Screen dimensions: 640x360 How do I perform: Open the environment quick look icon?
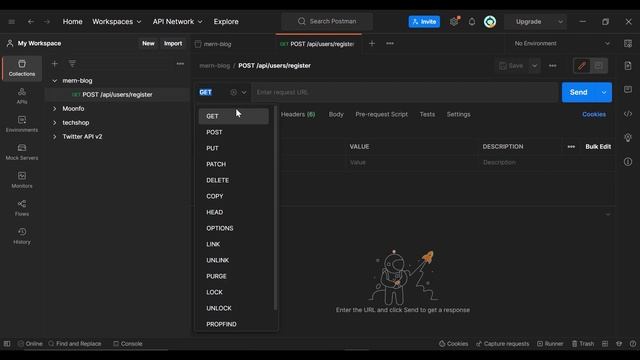click(x=628, y=44)
